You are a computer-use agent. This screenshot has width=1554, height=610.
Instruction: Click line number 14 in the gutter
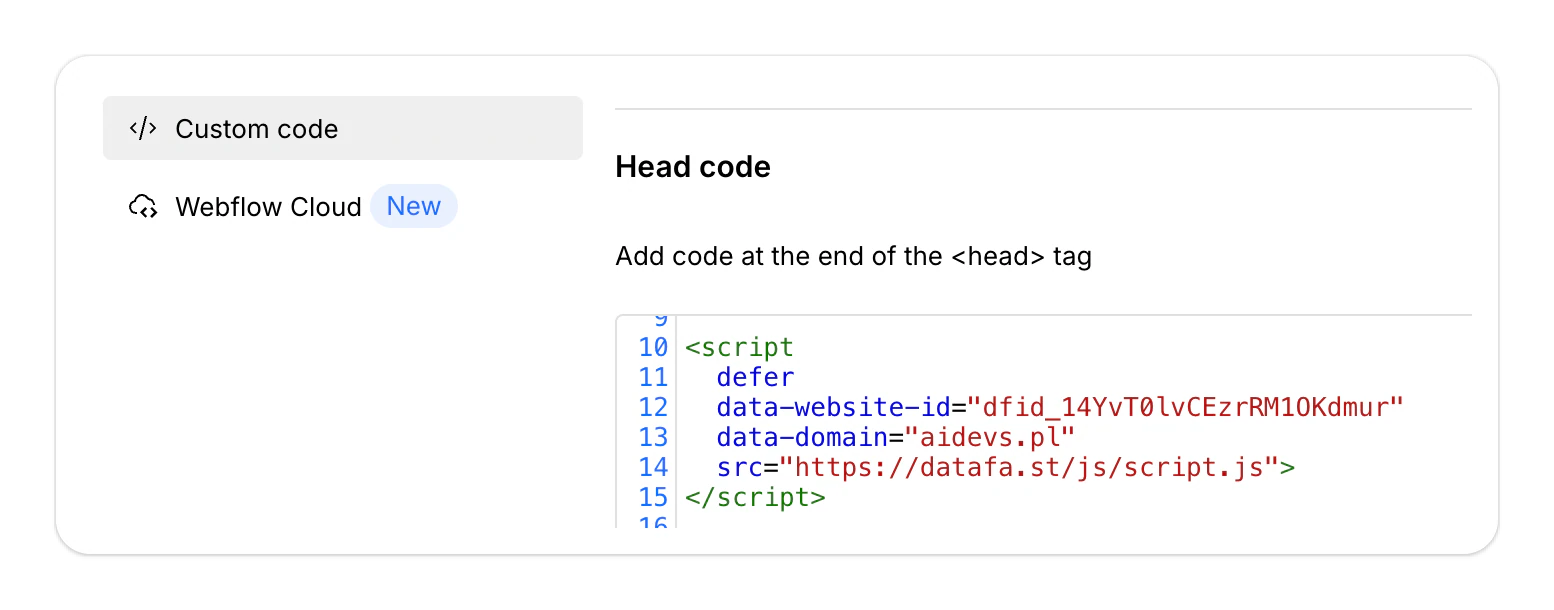[x=653, y=467]
